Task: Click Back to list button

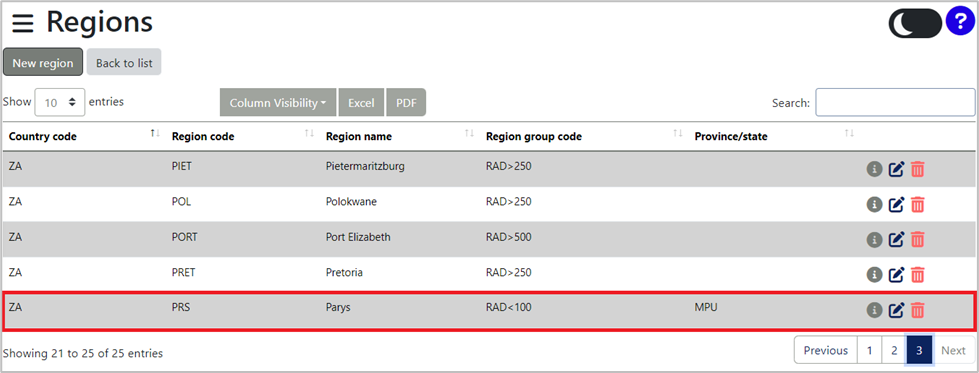Action: point(124,62)
